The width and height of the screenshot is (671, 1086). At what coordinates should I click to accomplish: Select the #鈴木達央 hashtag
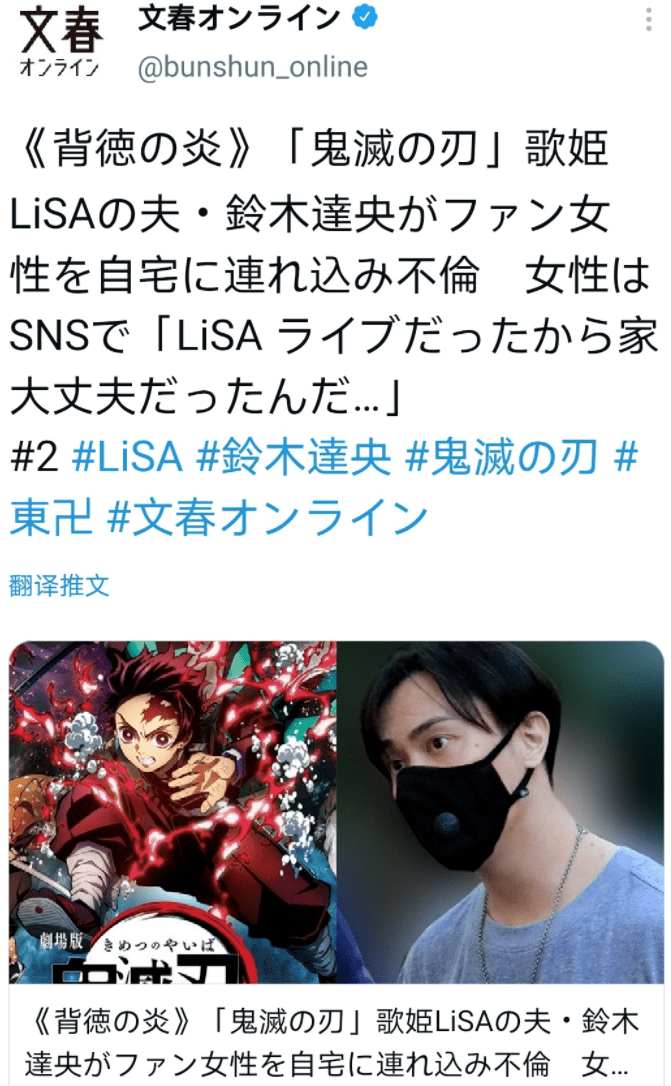(x=294, y=457)
